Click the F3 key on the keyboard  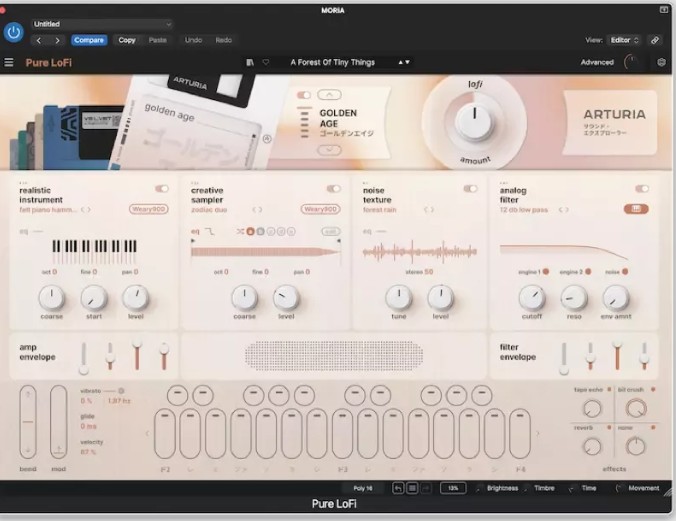[x=342, y=434]
